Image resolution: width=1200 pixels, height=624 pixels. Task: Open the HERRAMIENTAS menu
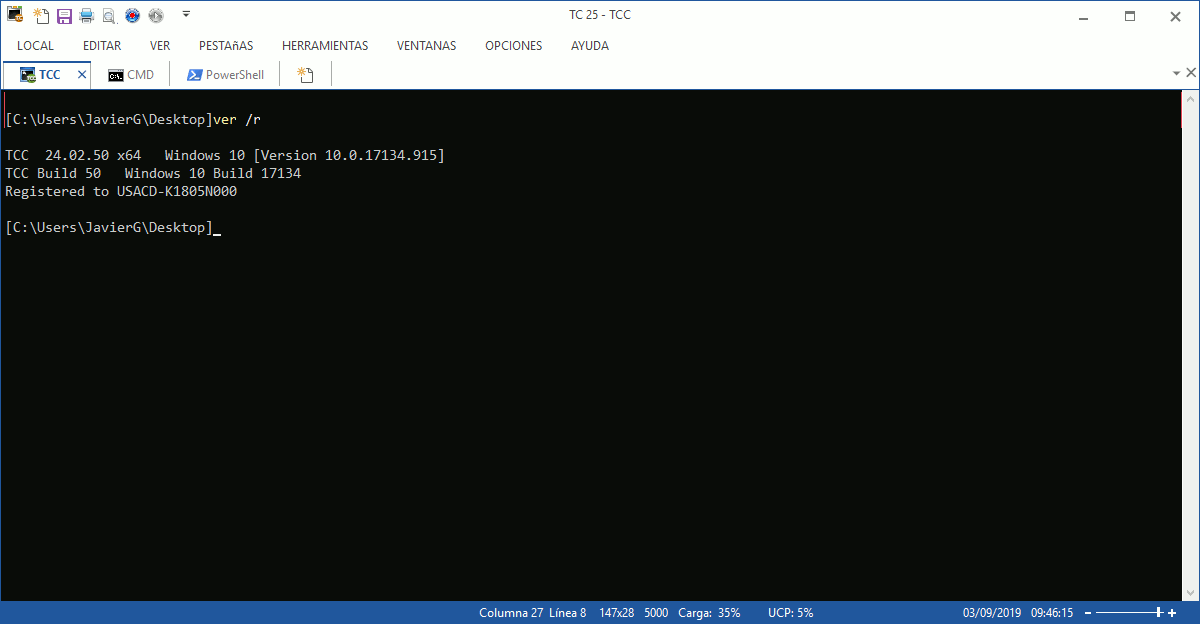pyautogui.click(x=325, y=46)
